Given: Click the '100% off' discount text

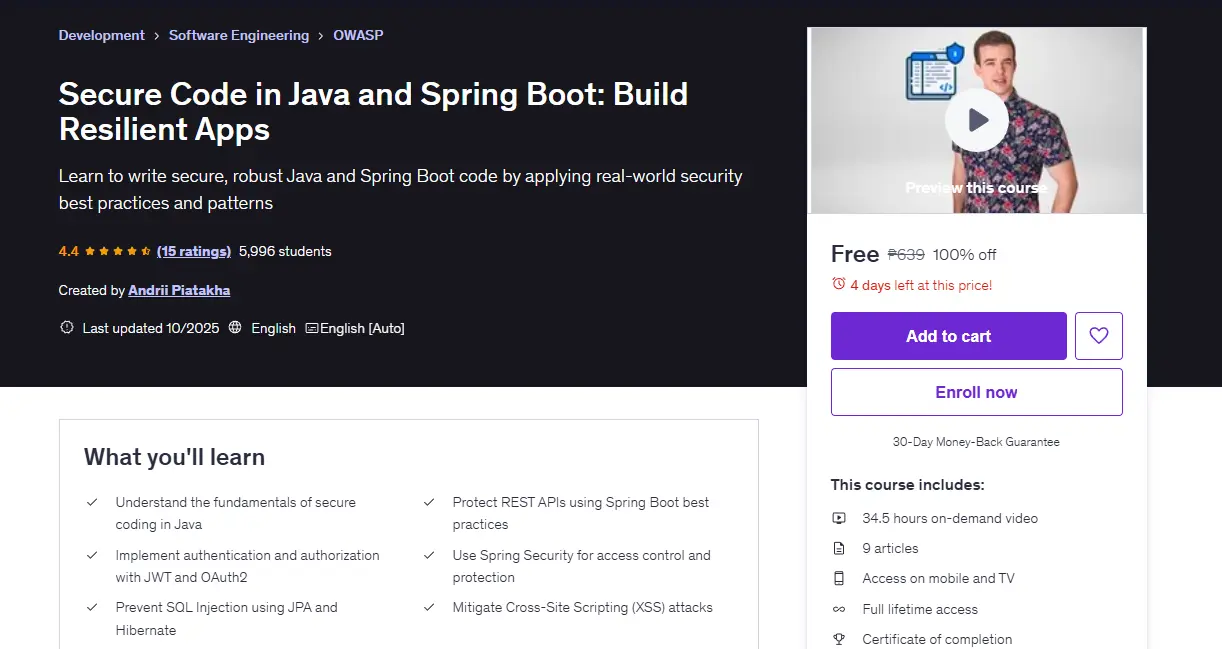Looking at the screenshot, I should pyautogui.click(x=965, y=255).
